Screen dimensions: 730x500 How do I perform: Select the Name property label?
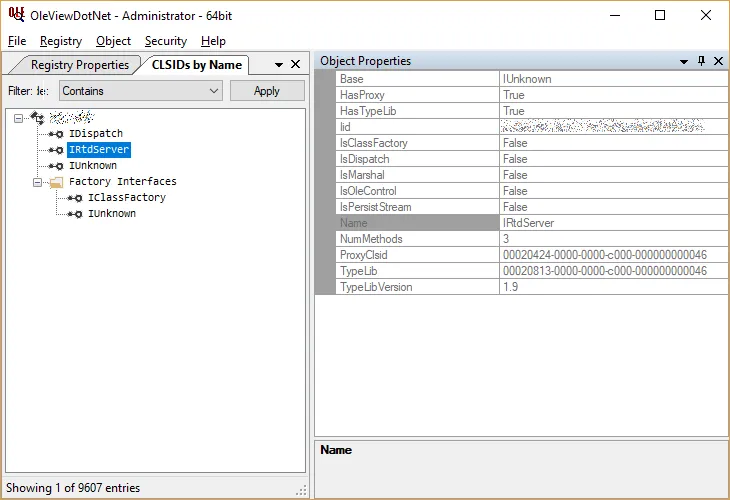coord(417,223)
